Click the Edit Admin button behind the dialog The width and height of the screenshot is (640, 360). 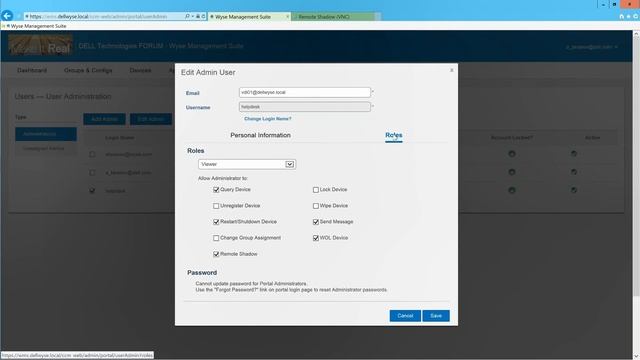click(151, 119)
